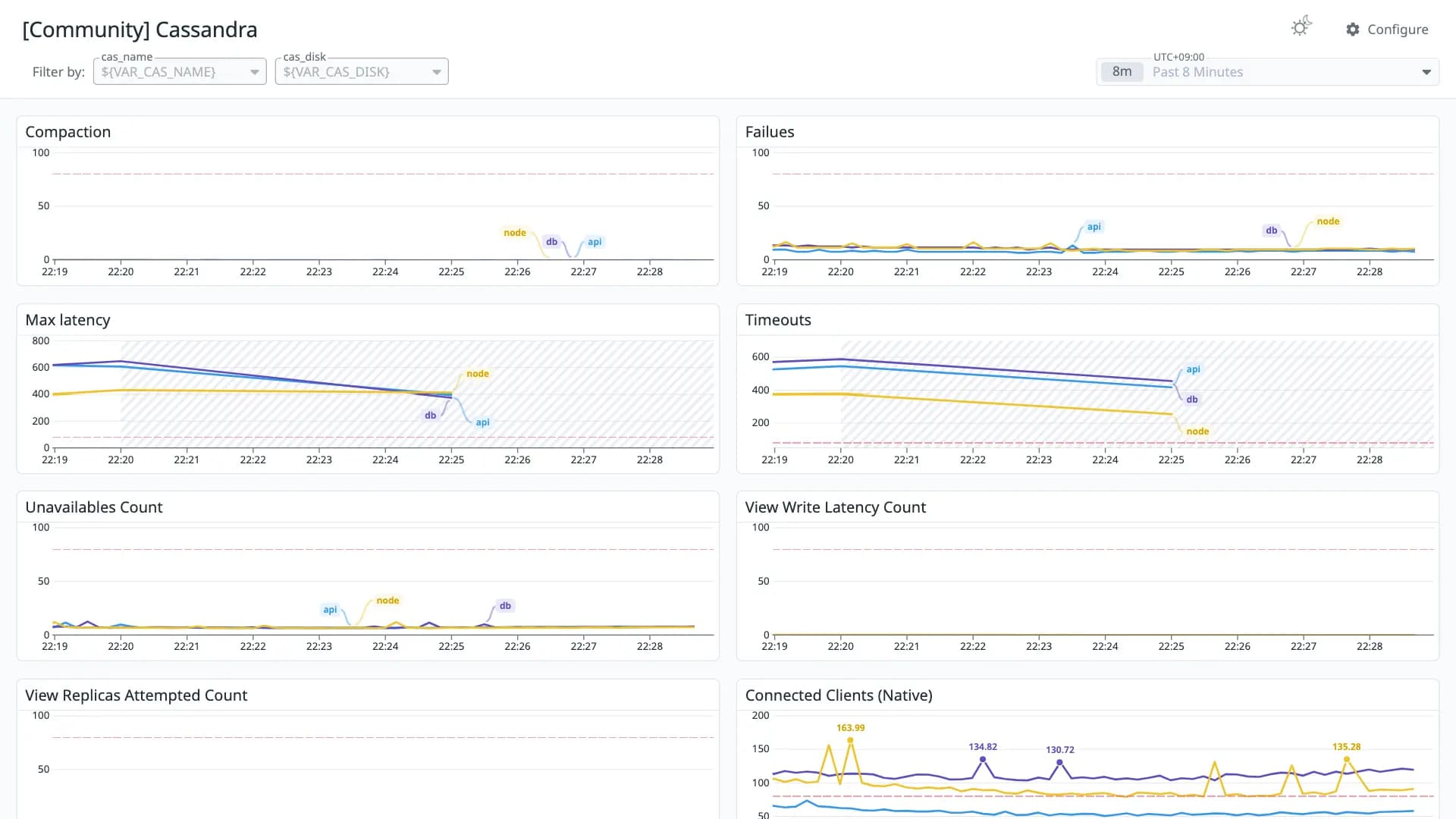This screenshot has height=819, width=1456.
Task: Click the api series label in Failues chart
Action: pos(1094,227)
